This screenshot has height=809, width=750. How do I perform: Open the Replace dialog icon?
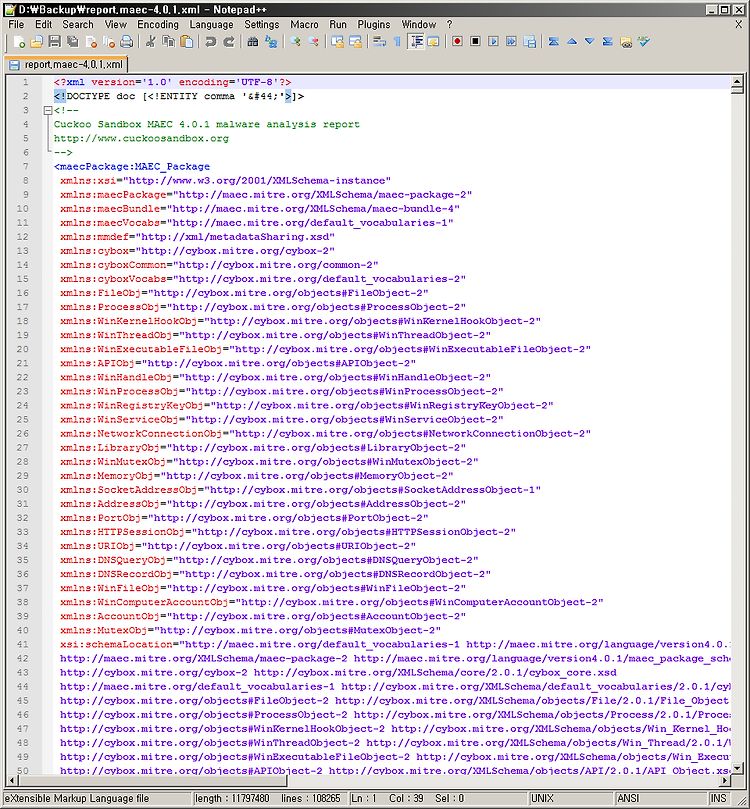click(x=271, y=42)
